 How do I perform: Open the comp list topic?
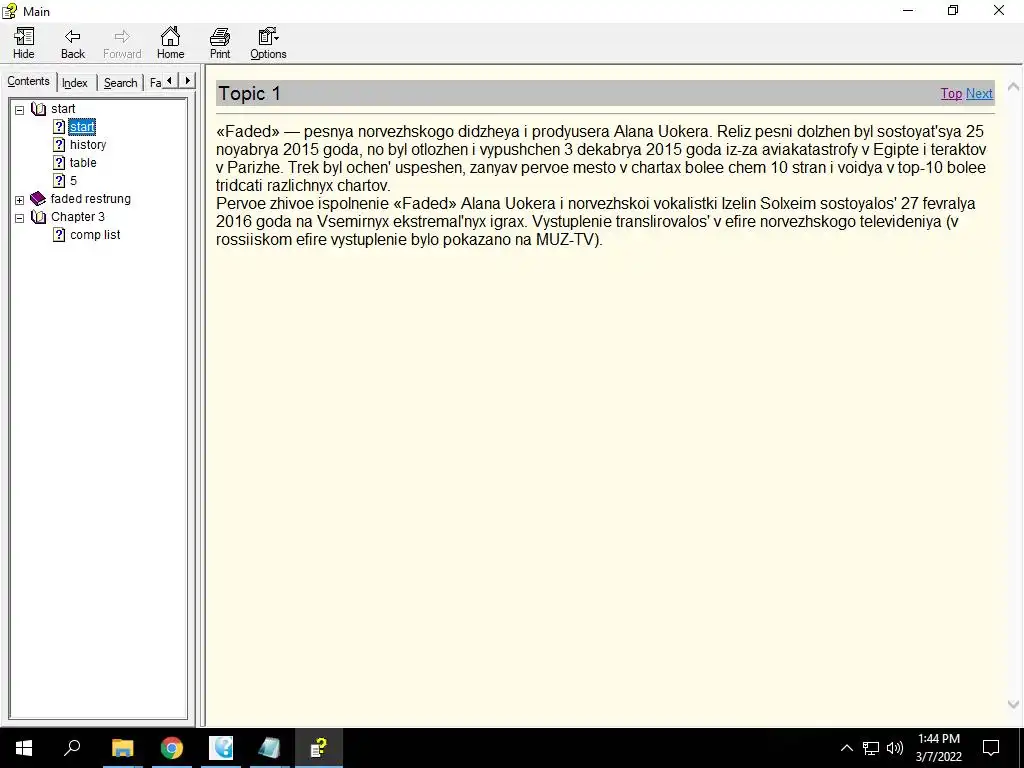(95, 235)
